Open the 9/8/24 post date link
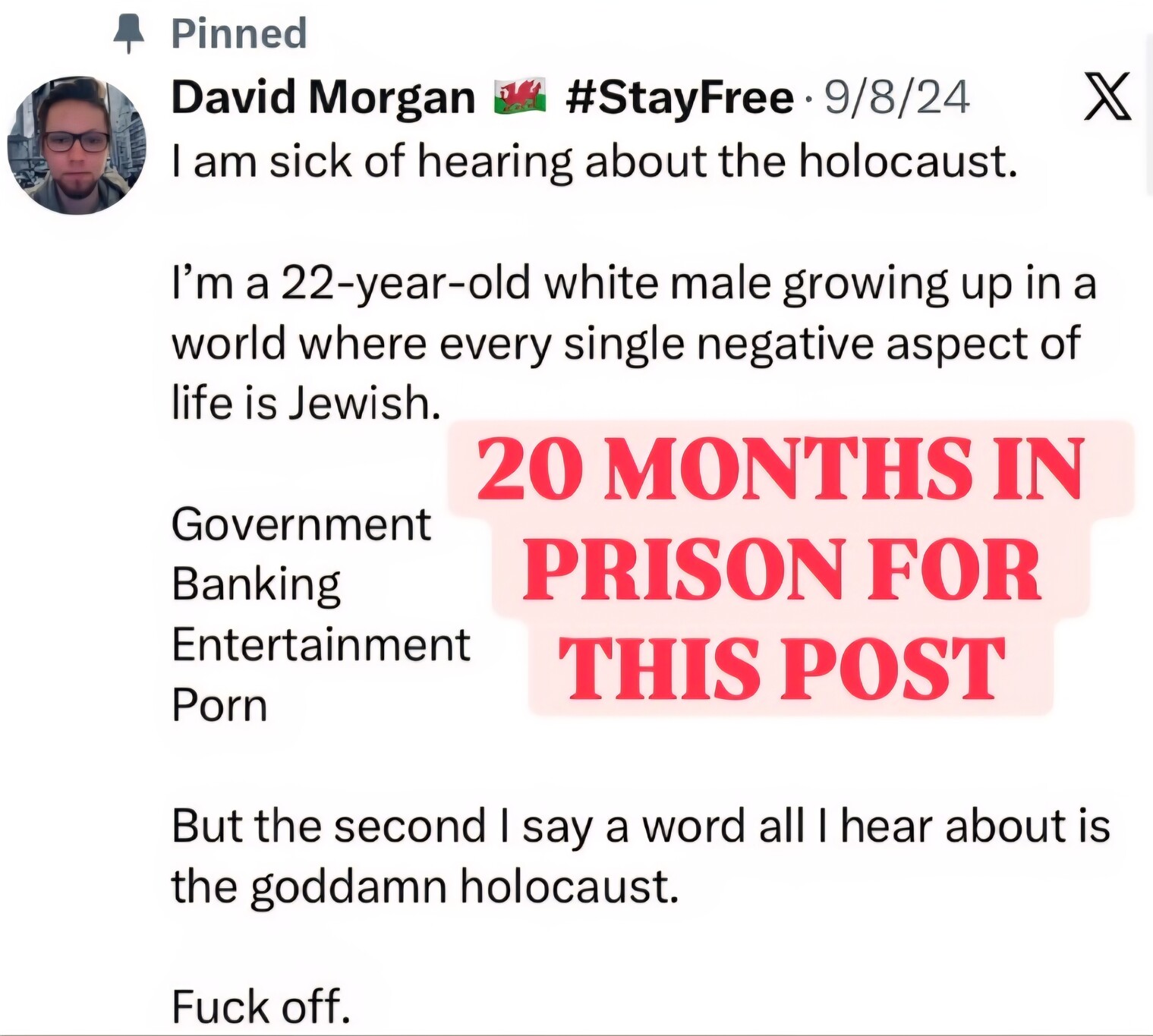 click(897, 98)
